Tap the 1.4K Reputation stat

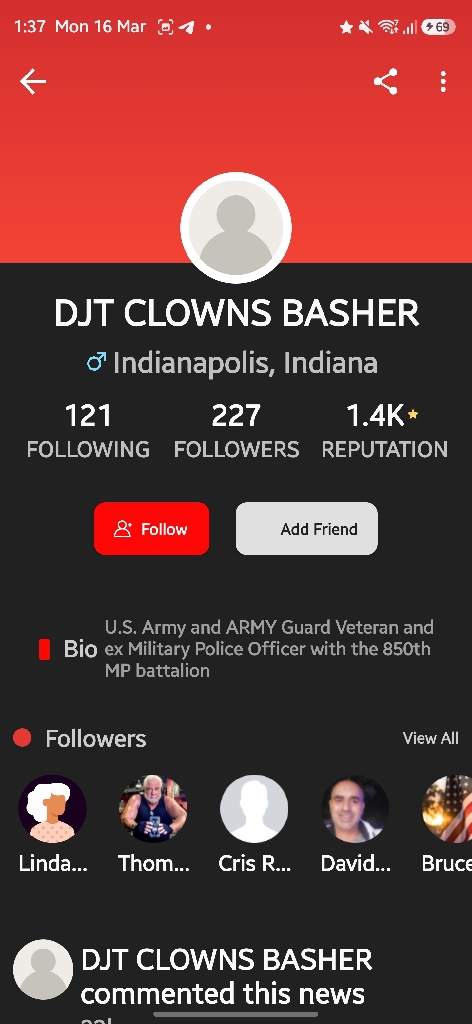385,432
